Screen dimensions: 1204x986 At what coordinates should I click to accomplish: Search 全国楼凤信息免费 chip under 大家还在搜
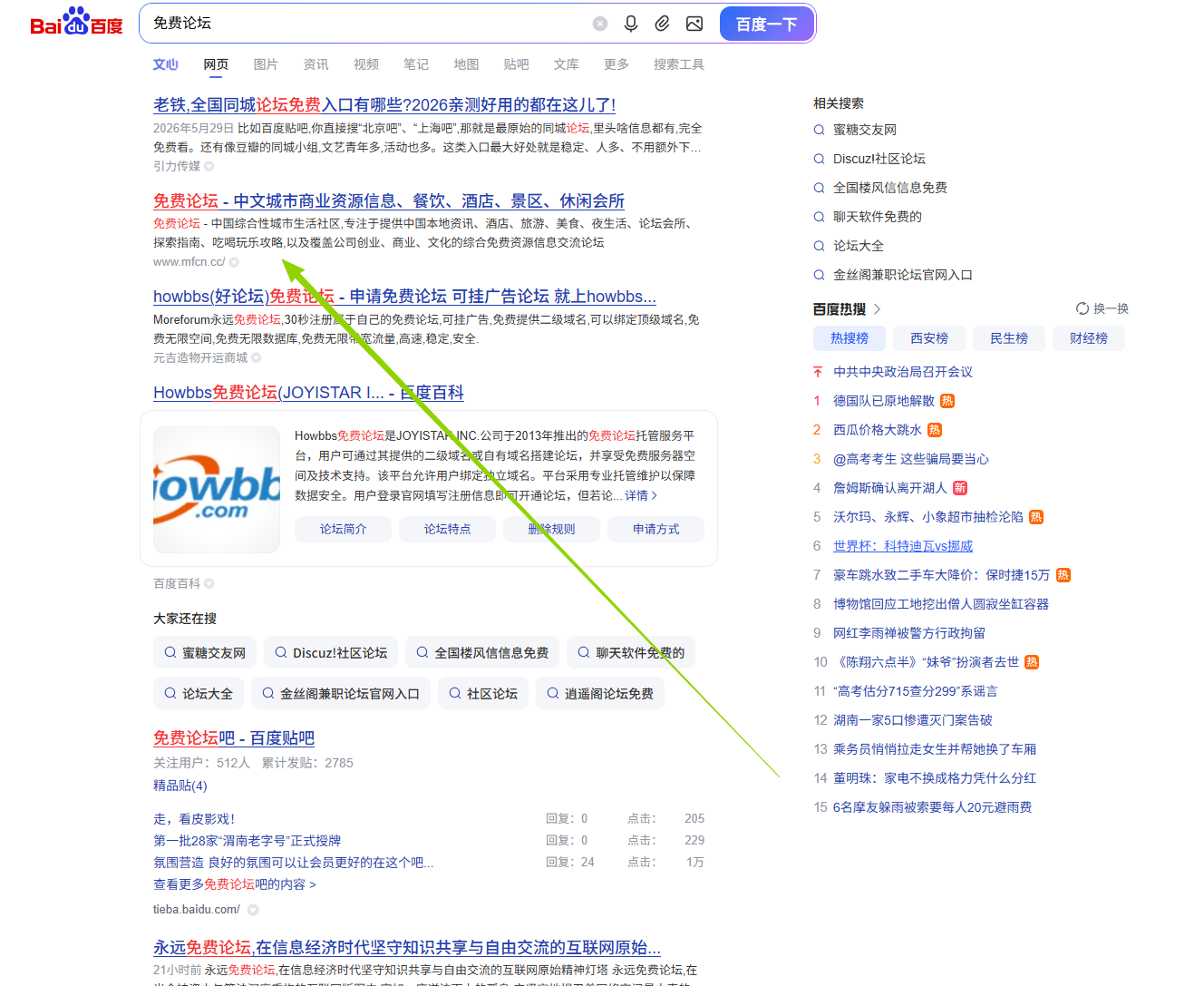point(482,653)
